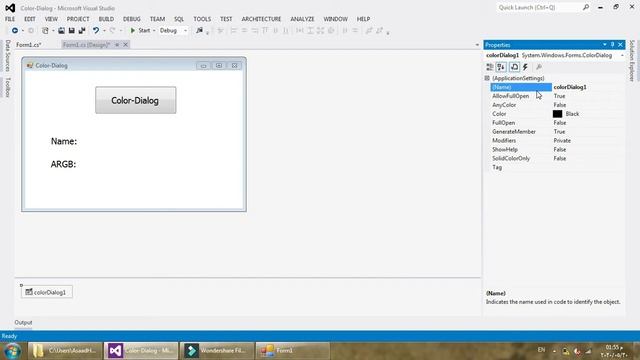Click the EN language indicator in tray
The height and width of the screenshot is (360, 640).
point(541,350)
